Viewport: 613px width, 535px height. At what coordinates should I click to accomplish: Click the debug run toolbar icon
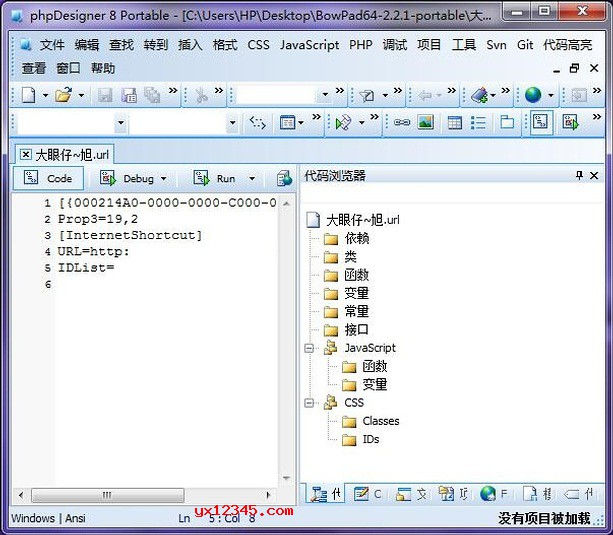click(x=570, y=122)
